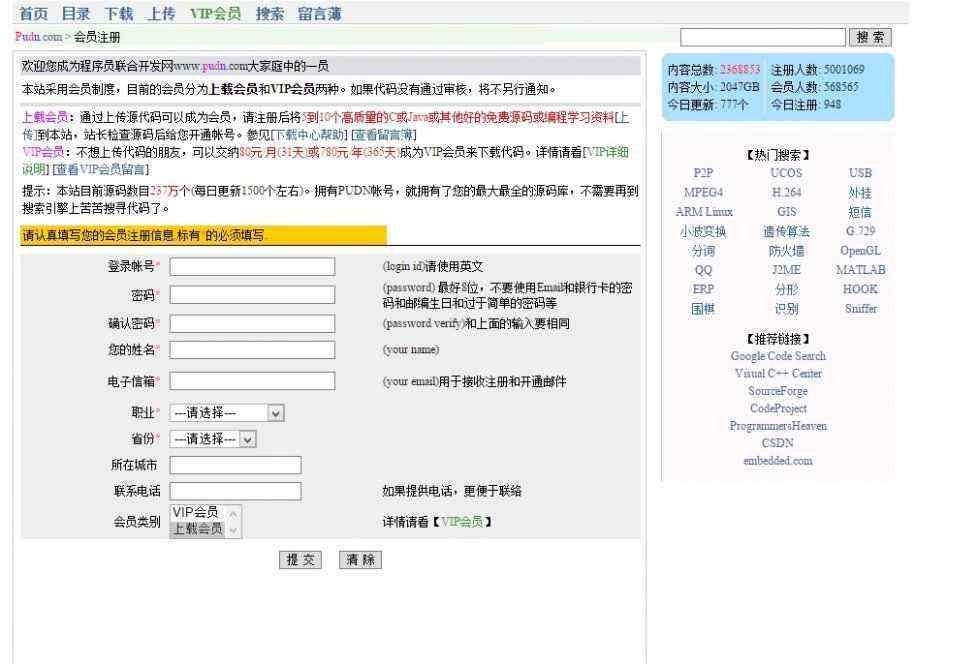Go to the VIP会员 navigation item
Screen dimensions: 978x664
pos(215,13)
